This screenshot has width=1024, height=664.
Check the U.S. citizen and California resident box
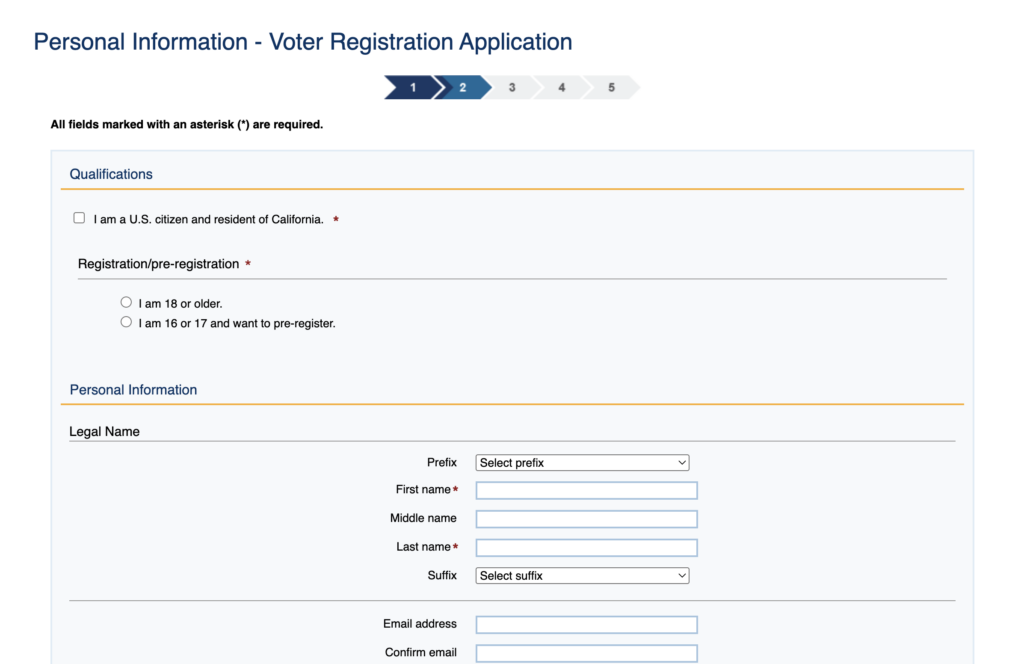tap(79, 218)
